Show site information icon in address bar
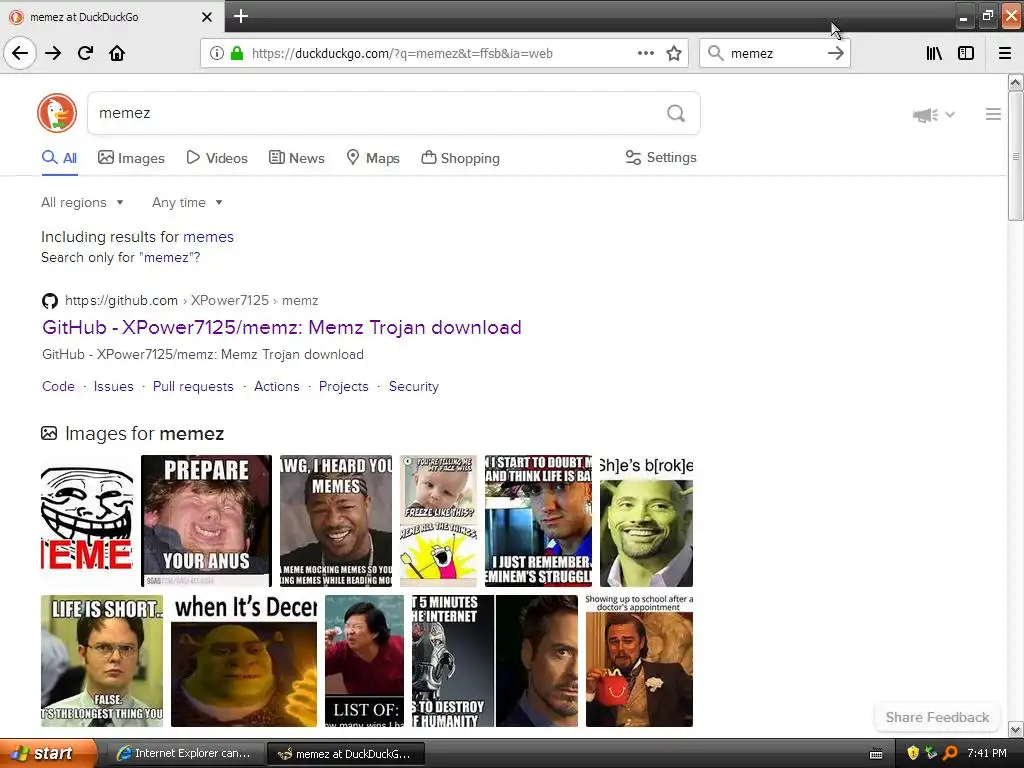The height and width of the screenshot is (768, 1024). tap(217, 53)
